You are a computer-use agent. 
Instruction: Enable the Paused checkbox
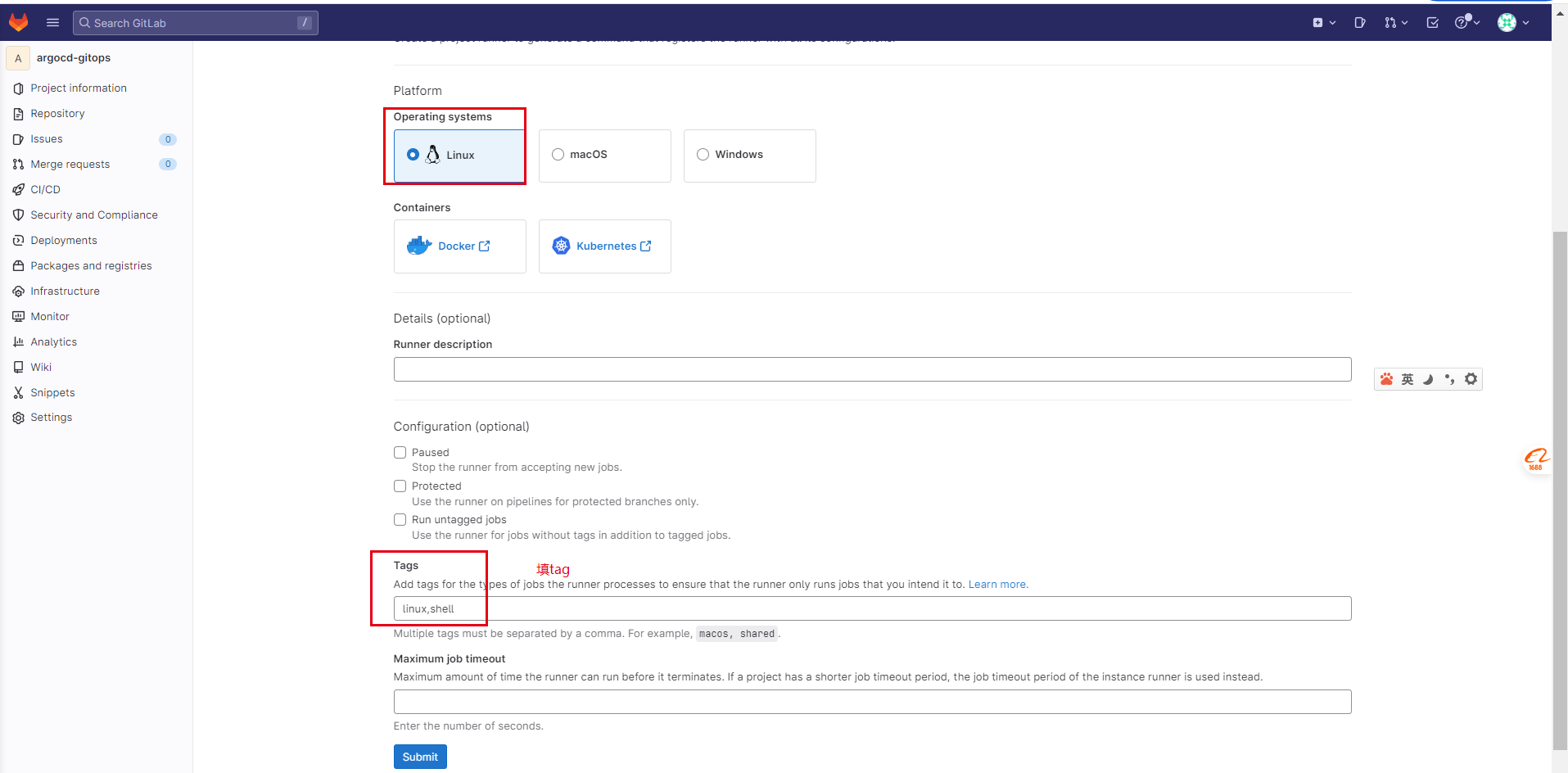coord(400,453)
